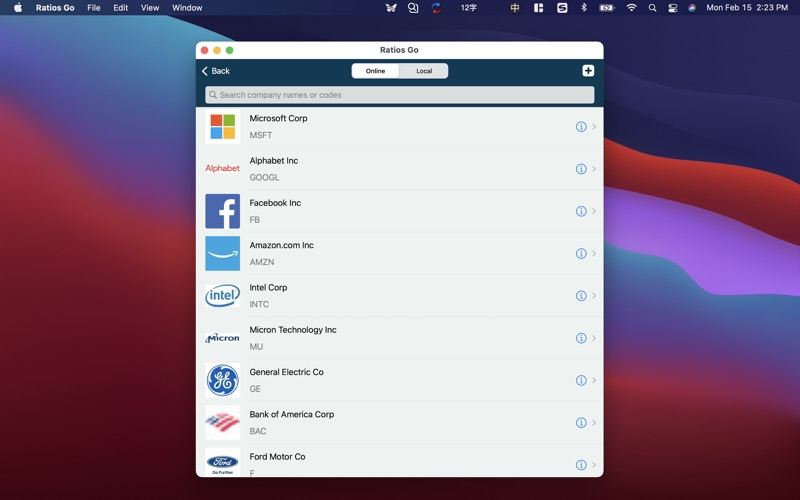Click the Facebook logo thumbnail
This screenshot has width=800, height=500.
coord(222,211)
